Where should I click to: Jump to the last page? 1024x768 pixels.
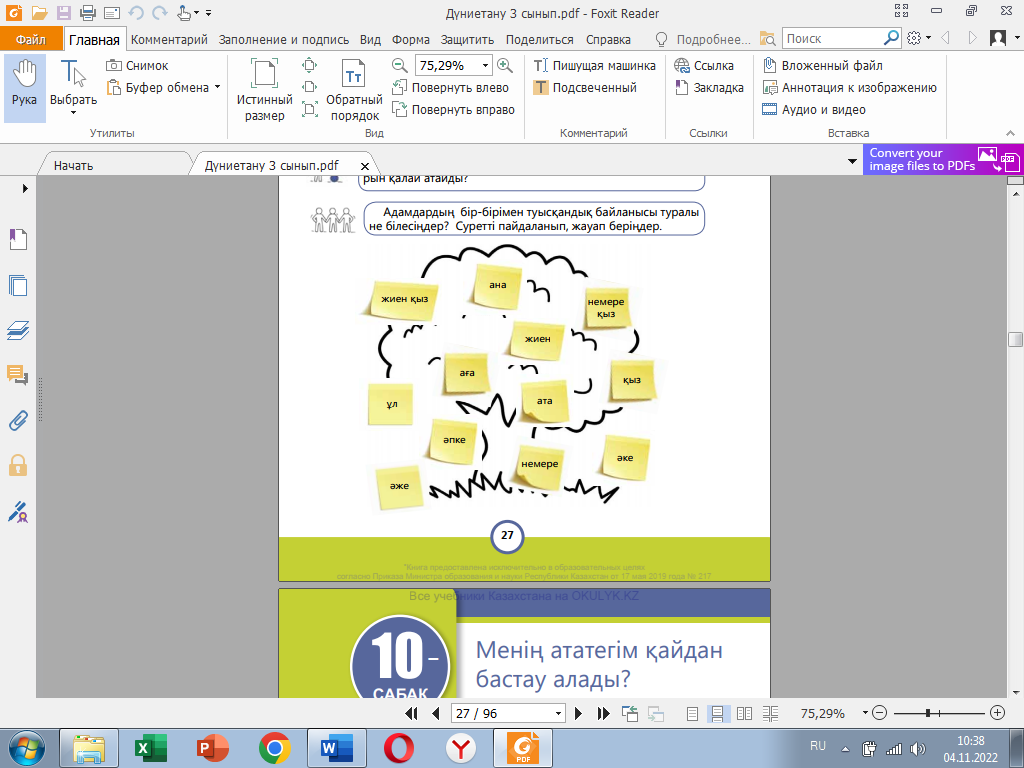pos(604,713)
